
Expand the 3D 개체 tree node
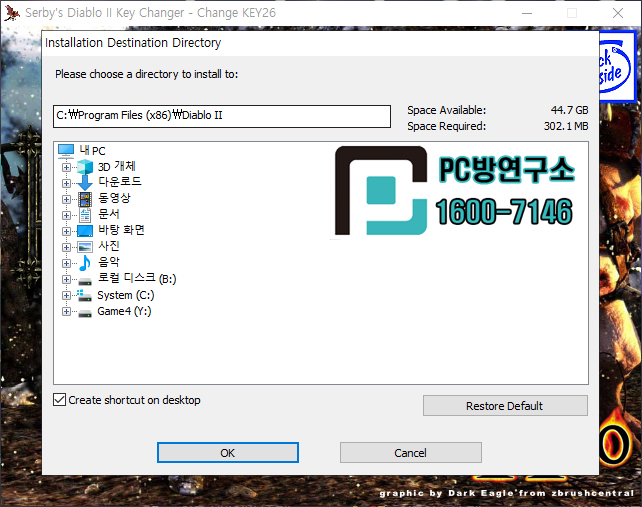[x=66, y=167]
